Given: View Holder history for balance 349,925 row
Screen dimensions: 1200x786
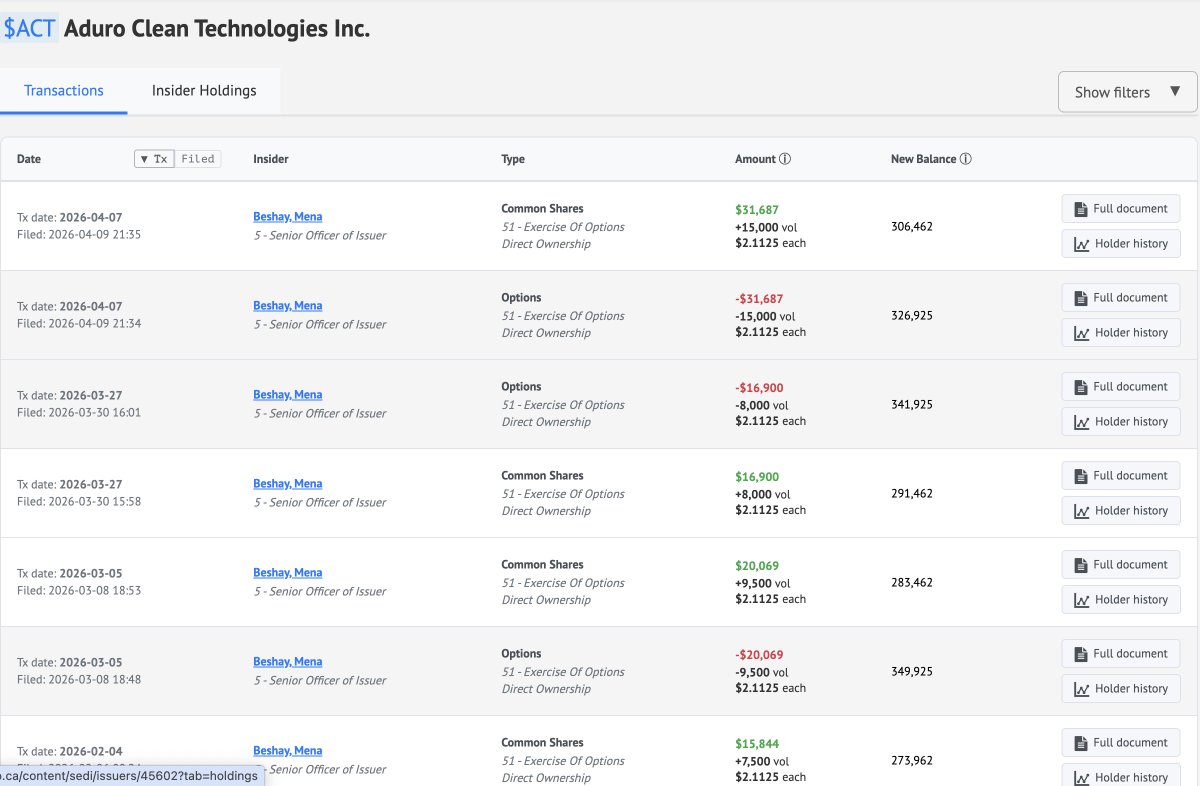Looking at the screenshot, I should click(x=1121, y=689).
